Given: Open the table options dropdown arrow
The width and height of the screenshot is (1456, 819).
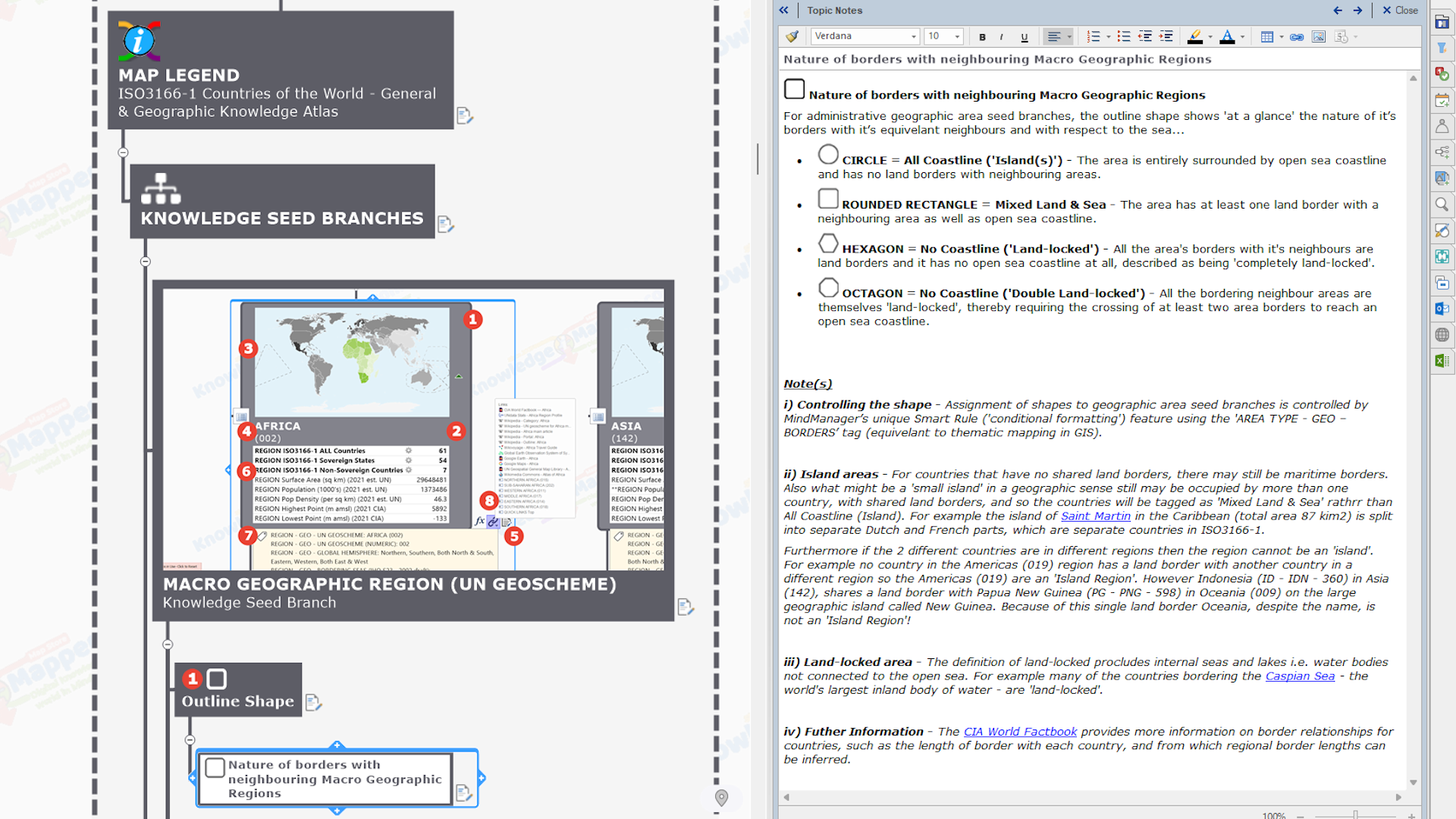Looking at the screenshot, I should [1282, 36].
